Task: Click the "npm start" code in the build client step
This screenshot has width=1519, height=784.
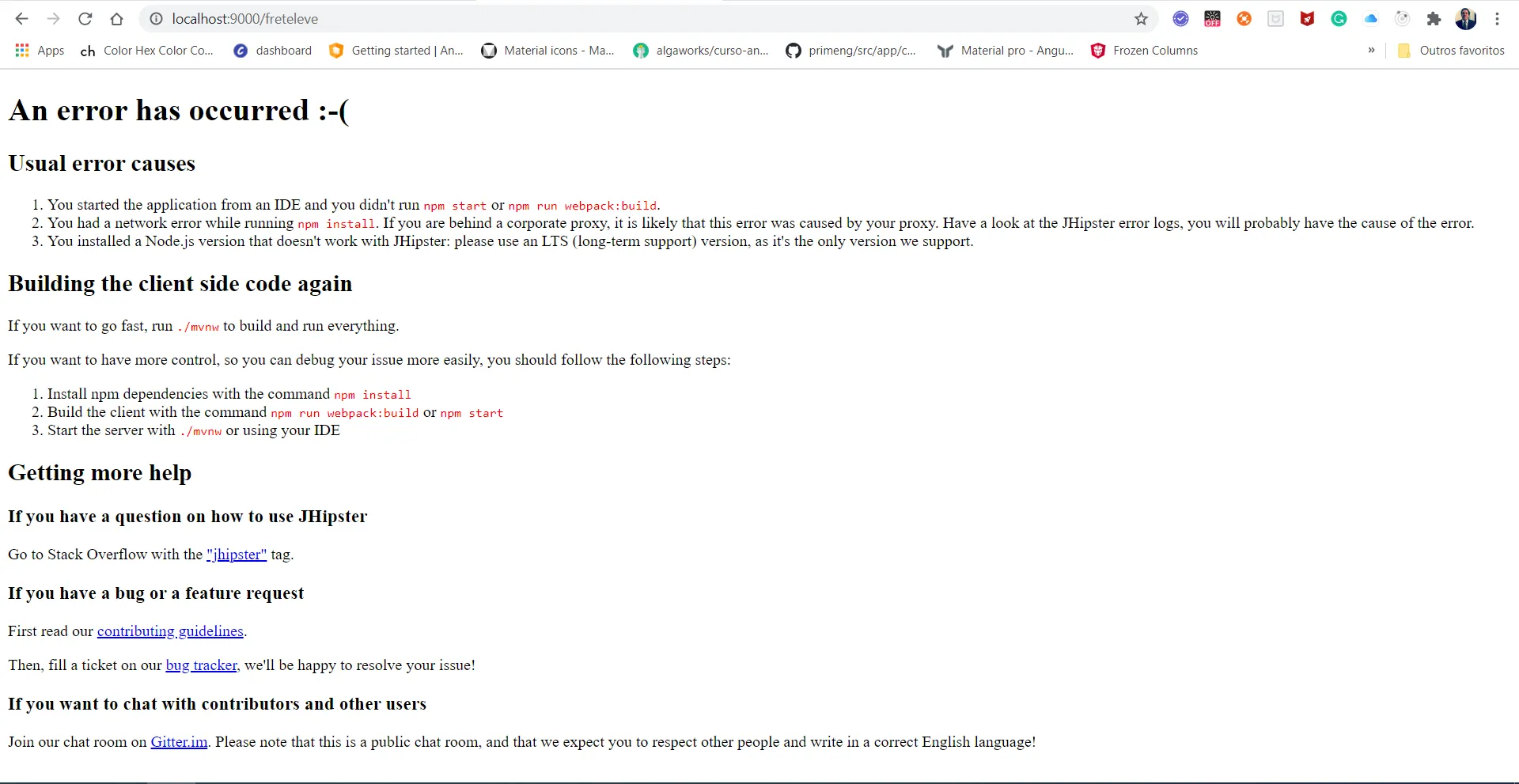Action: 472,413
